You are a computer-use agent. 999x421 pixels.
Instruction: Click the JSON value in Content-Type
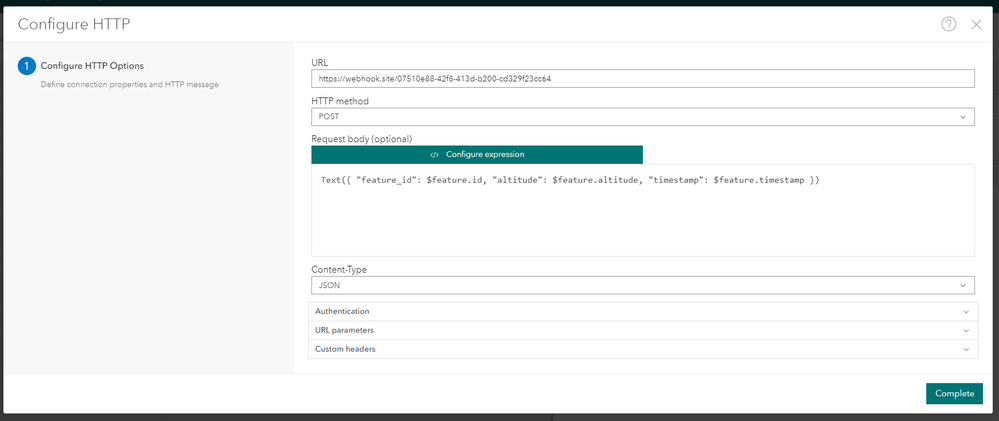(x=327, y=285)
